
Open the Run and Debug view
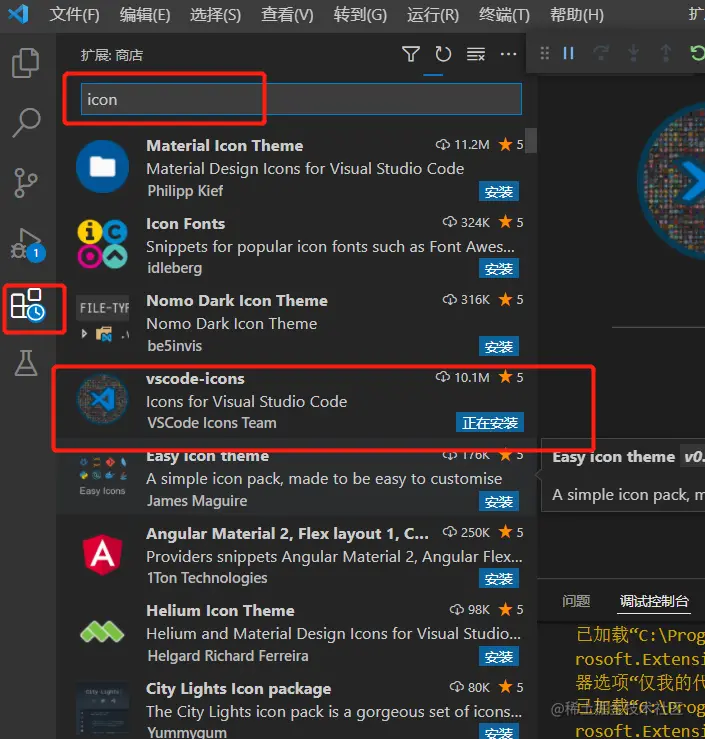27,245
